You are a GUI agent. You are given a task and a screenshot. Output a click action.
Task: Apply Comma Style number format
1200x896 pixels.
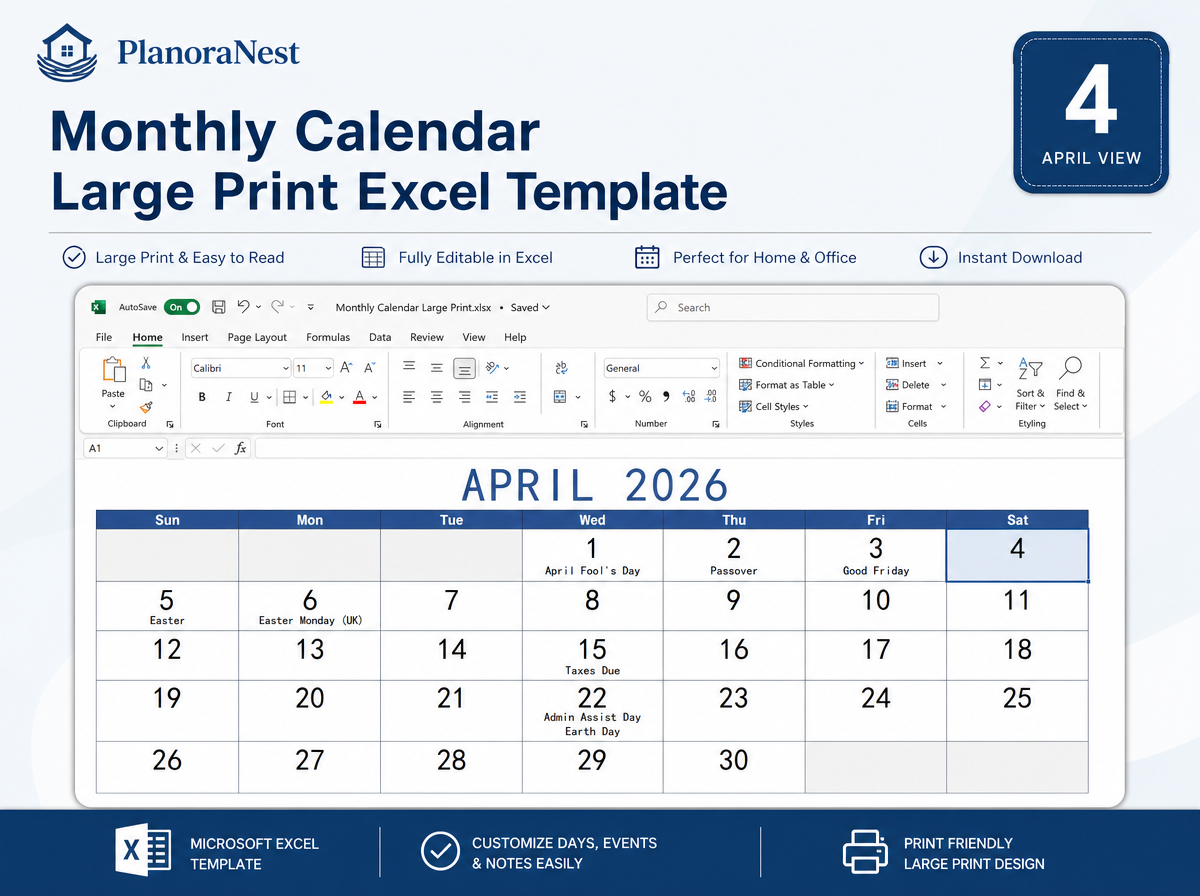coord(666,398)
